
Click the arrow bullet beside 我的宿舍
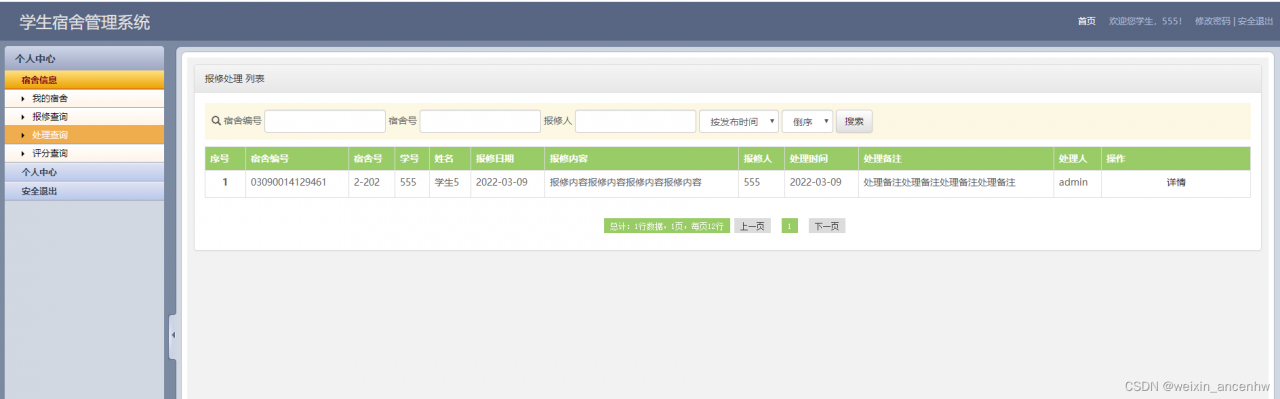pos(22,99)
